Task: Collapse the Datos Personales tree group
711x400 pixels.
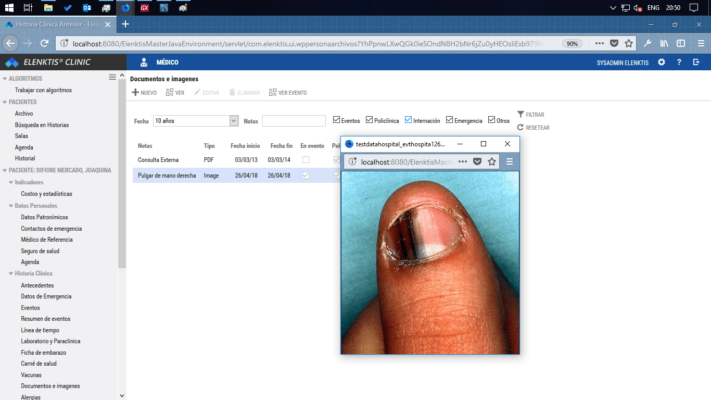Action: tap(12, 205)
